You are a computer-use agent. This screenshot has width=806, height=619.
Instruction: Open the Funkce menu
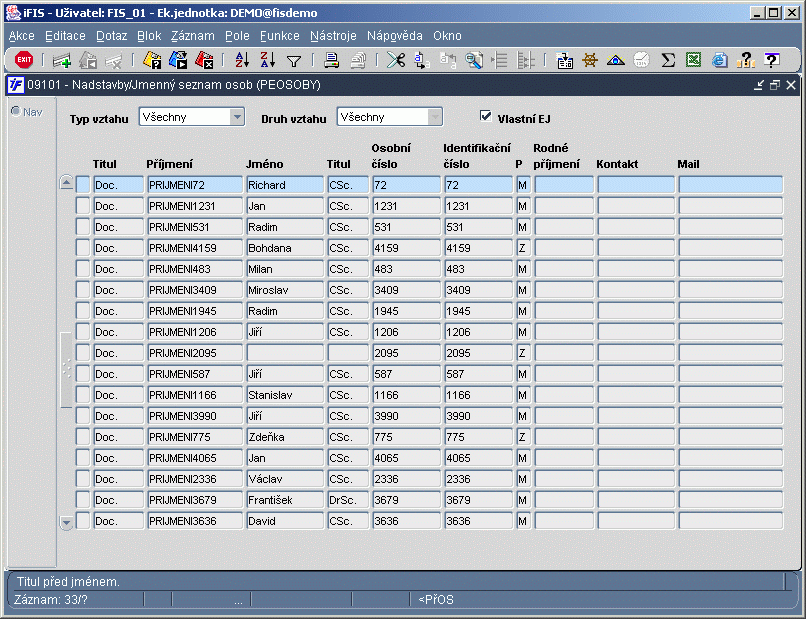pos(280,36)
